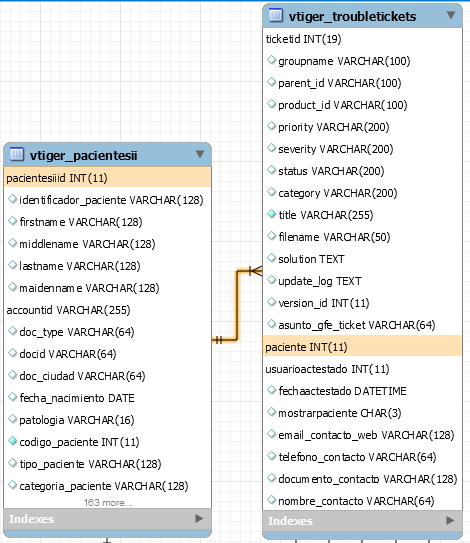Screen dimensions: 470x543
Task: Click diamond icon beside solution TEXT
Action: click(x=272, y=258)
